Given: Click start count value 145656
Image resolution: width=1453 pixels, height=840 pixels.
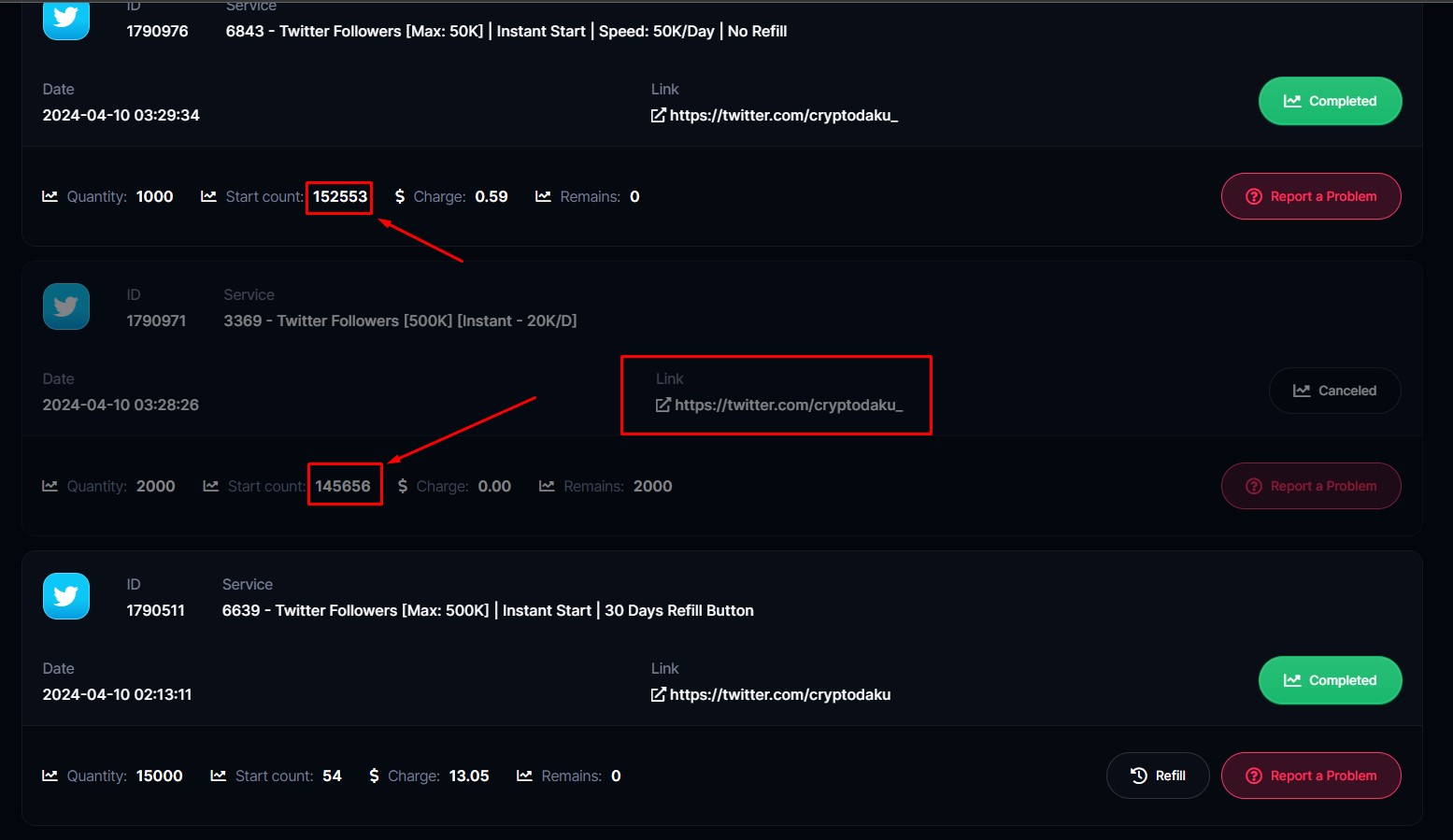Looking at the screenshot, I should pyautogui.click(x=343, y=486).
